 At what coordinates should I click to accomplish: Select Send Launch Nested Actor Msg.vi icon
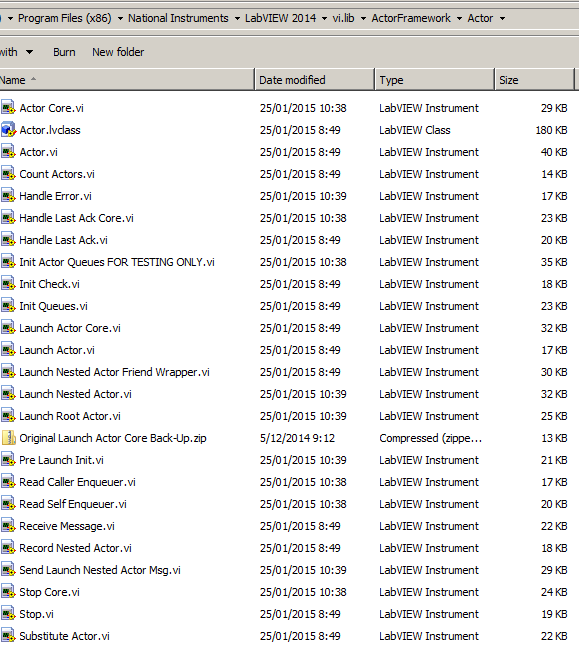(8, 570)
